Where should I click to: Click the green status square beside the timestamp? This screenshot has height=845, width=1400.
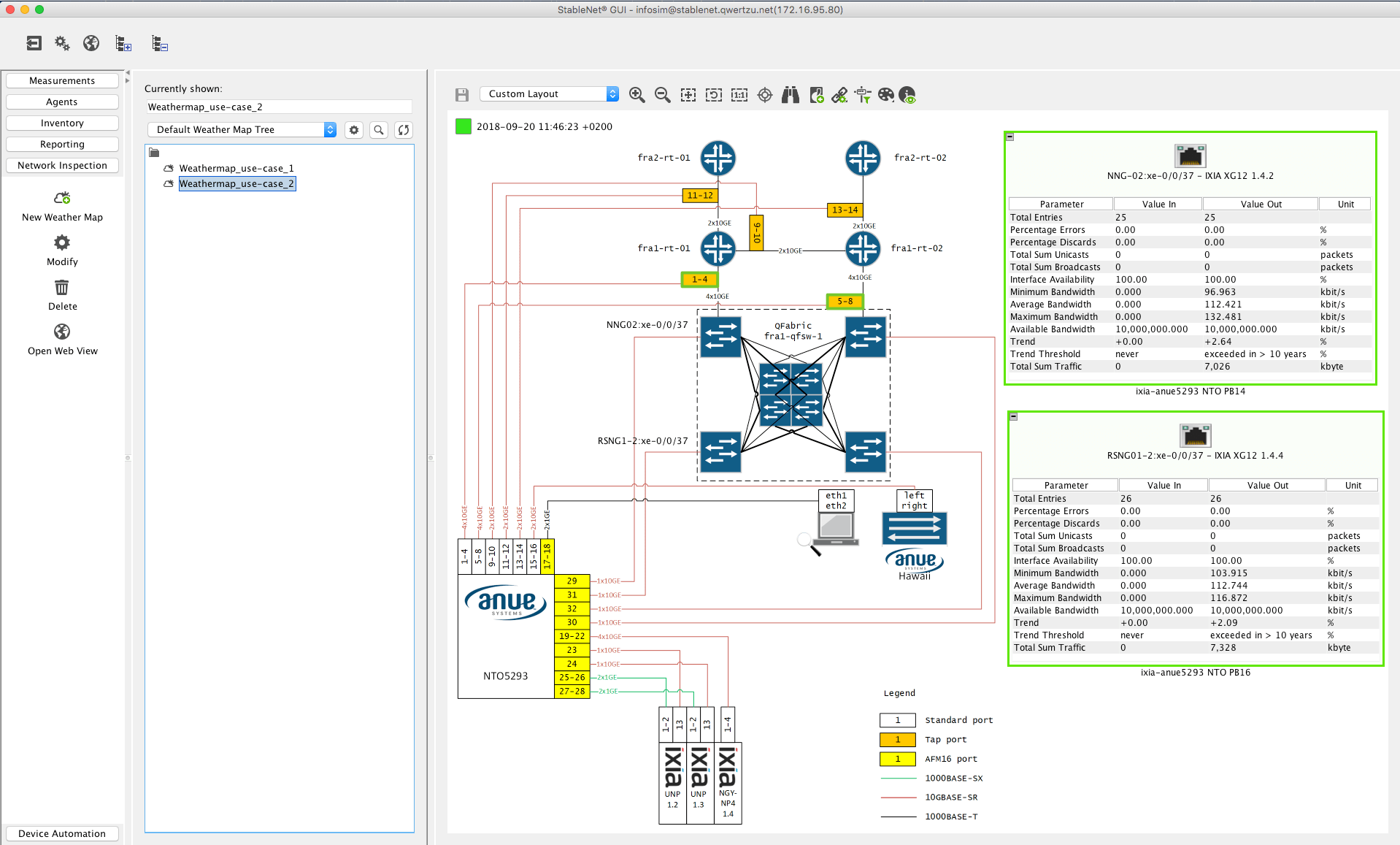tap(463, 126)
